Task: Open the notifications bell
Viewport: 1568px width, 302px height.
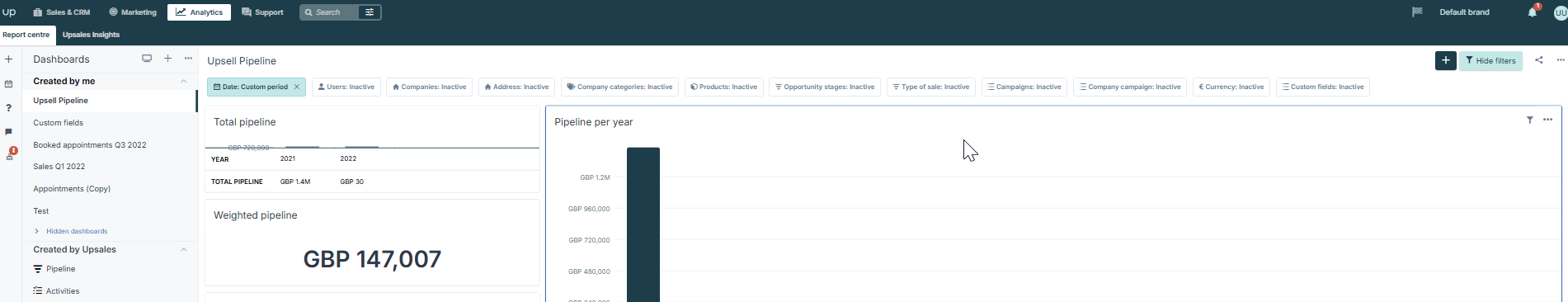Action: pyautogui.click(x=1532, y=12)
